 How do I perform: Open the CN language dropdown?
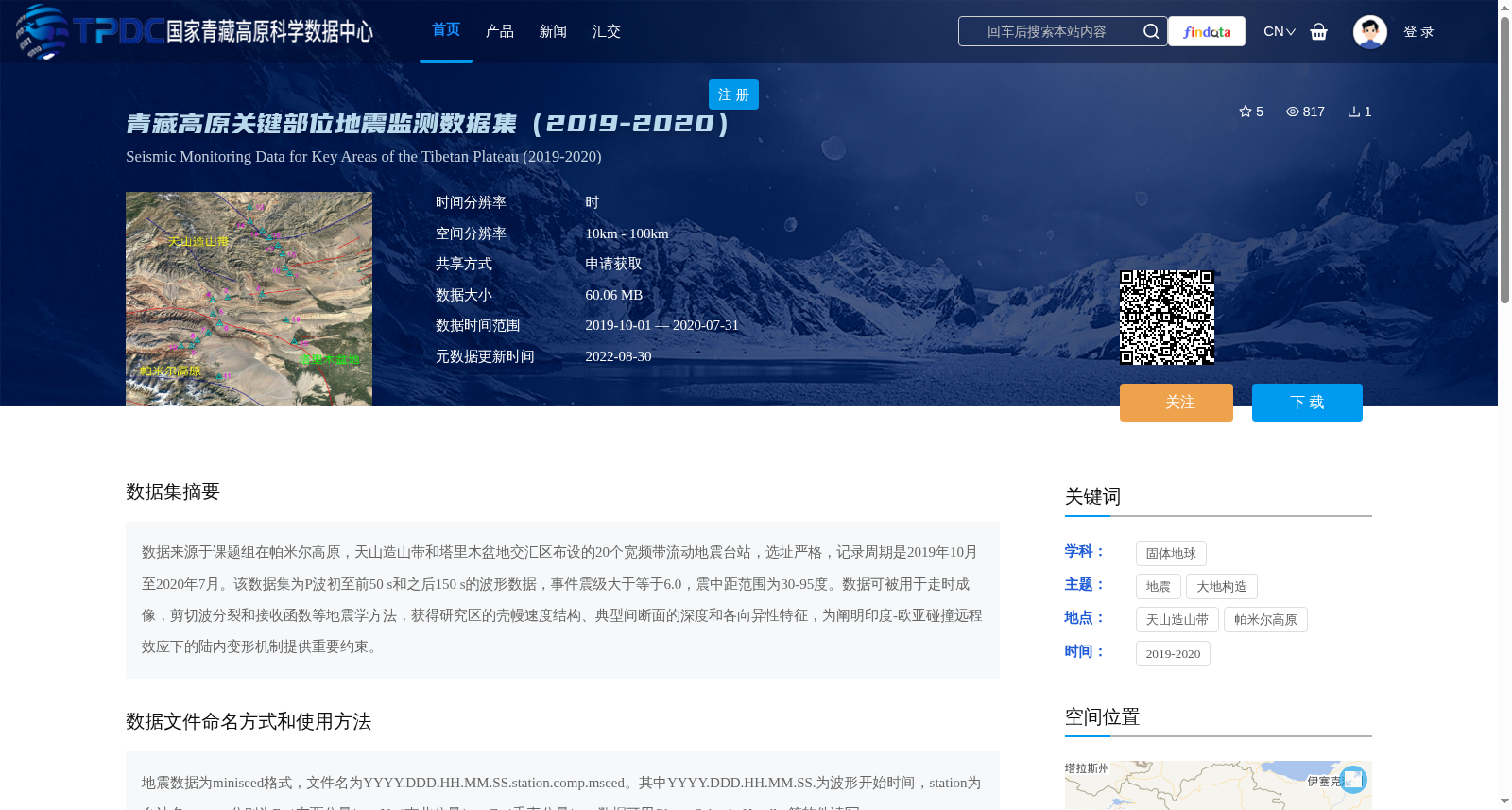click(x=1280, y=31)
